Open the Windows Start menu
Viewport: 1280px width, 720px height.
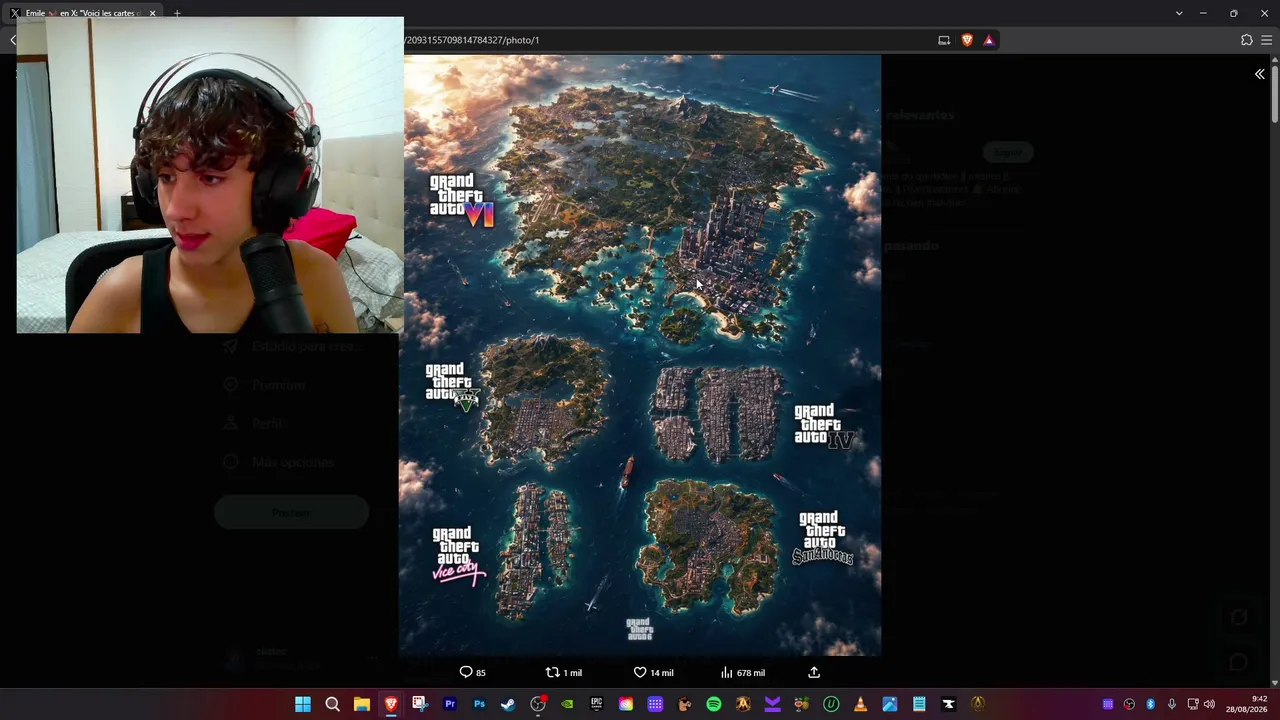pyautogui.click(x=303, y=704)
